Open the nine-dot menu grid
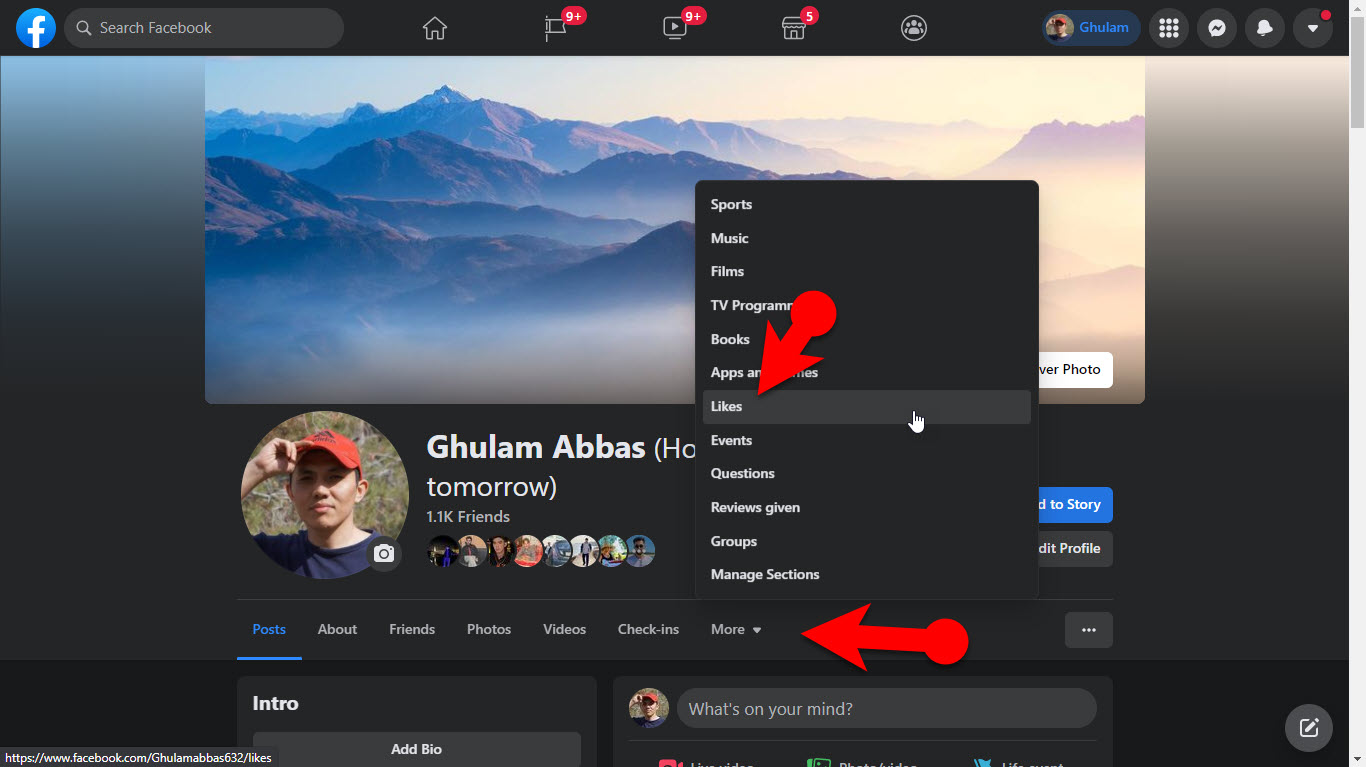Viewport: 1366px width, 767px height. coord(1169,28)
